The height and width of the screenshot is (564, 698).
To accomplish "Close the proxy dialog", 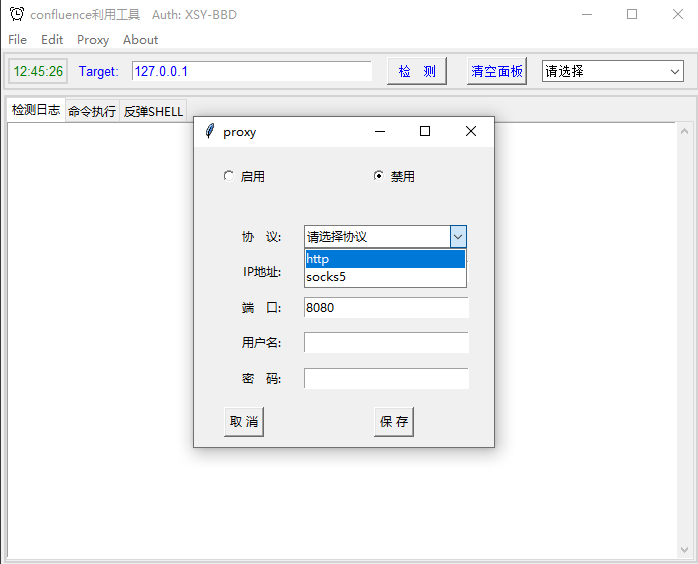I will pyautogui.click(x=471, y=131).
